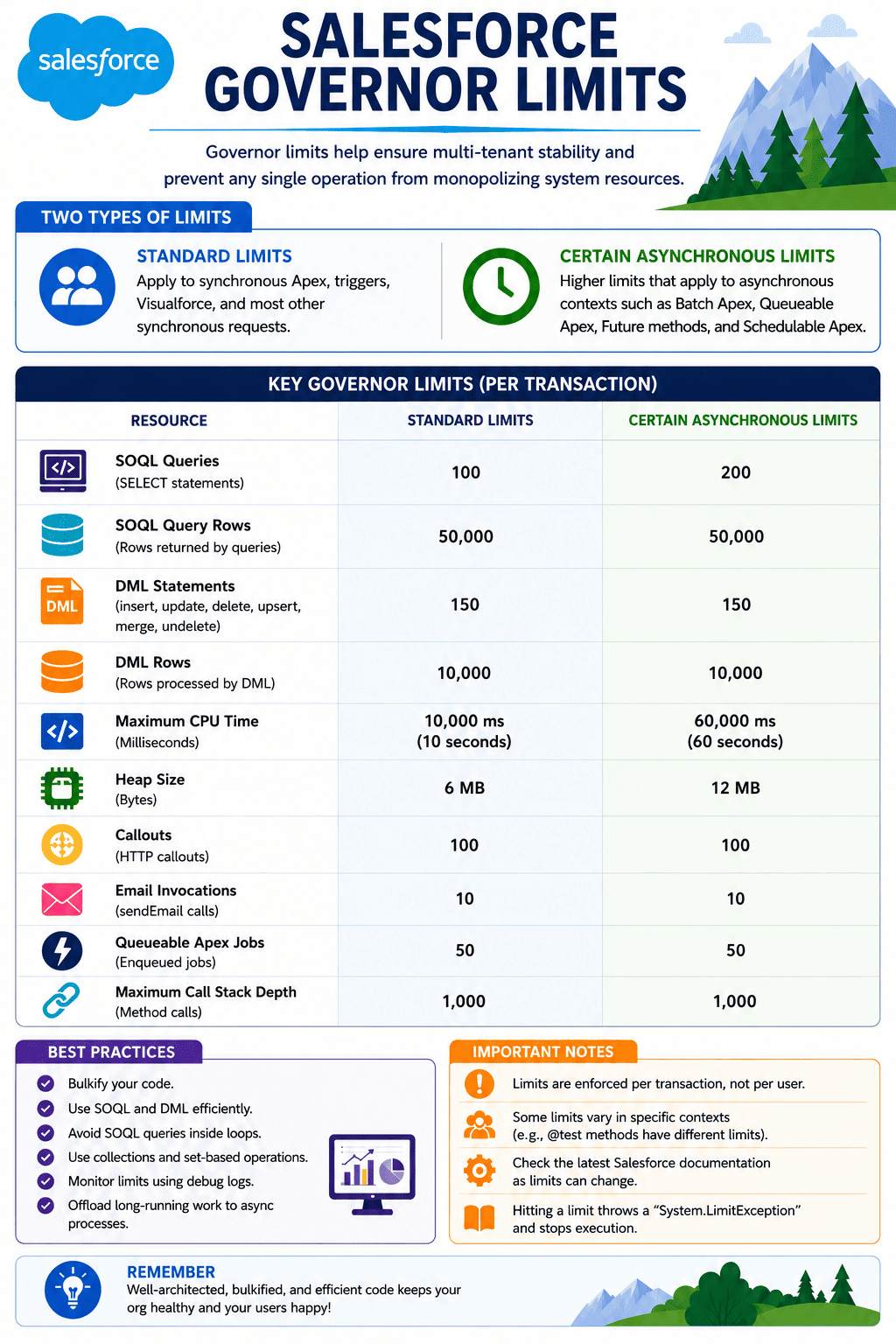
Task: Click checkmark beside Offload long-running work
Action: tap(45, 1205)
